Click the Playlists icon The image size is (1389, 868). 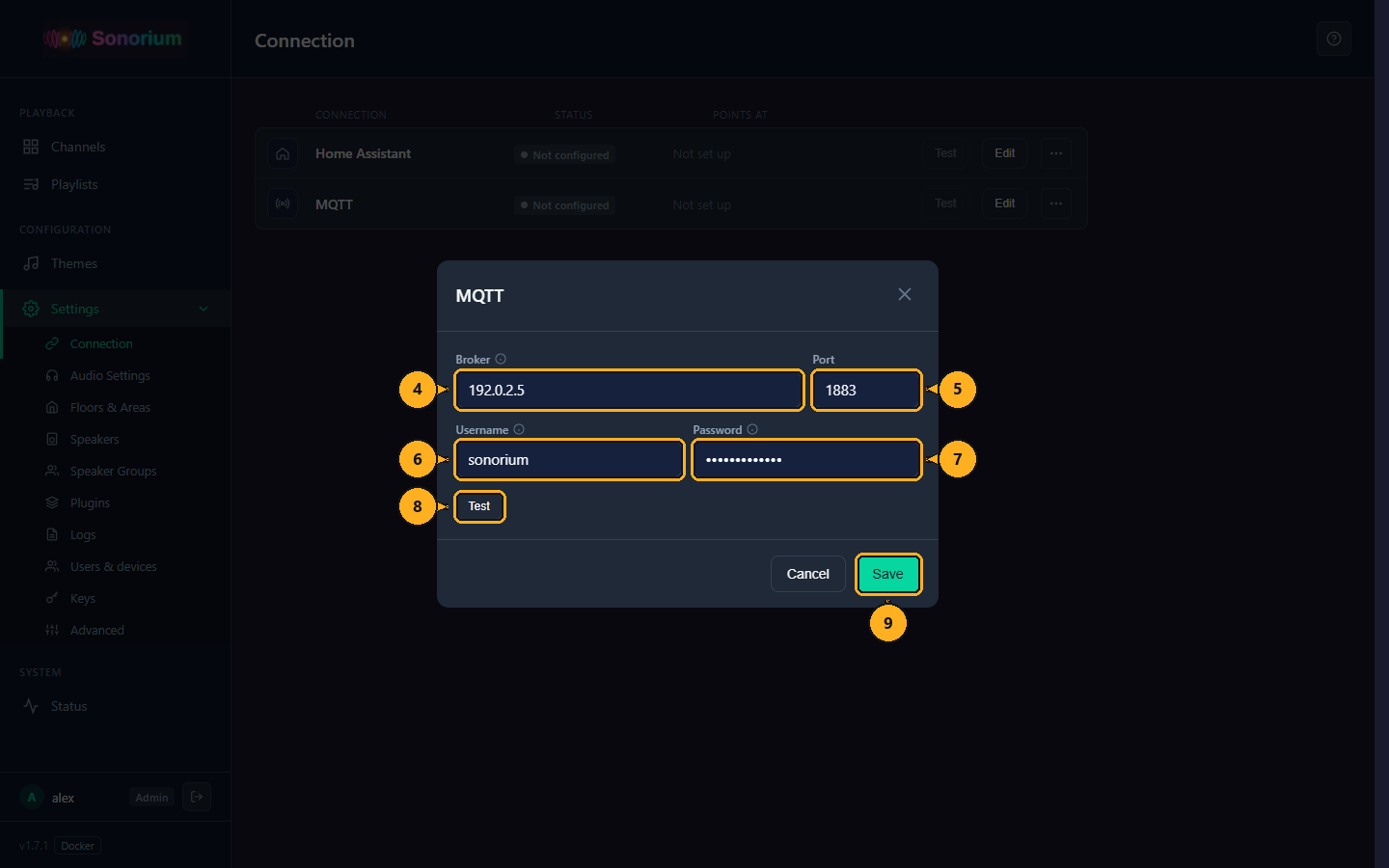(31, 184)
